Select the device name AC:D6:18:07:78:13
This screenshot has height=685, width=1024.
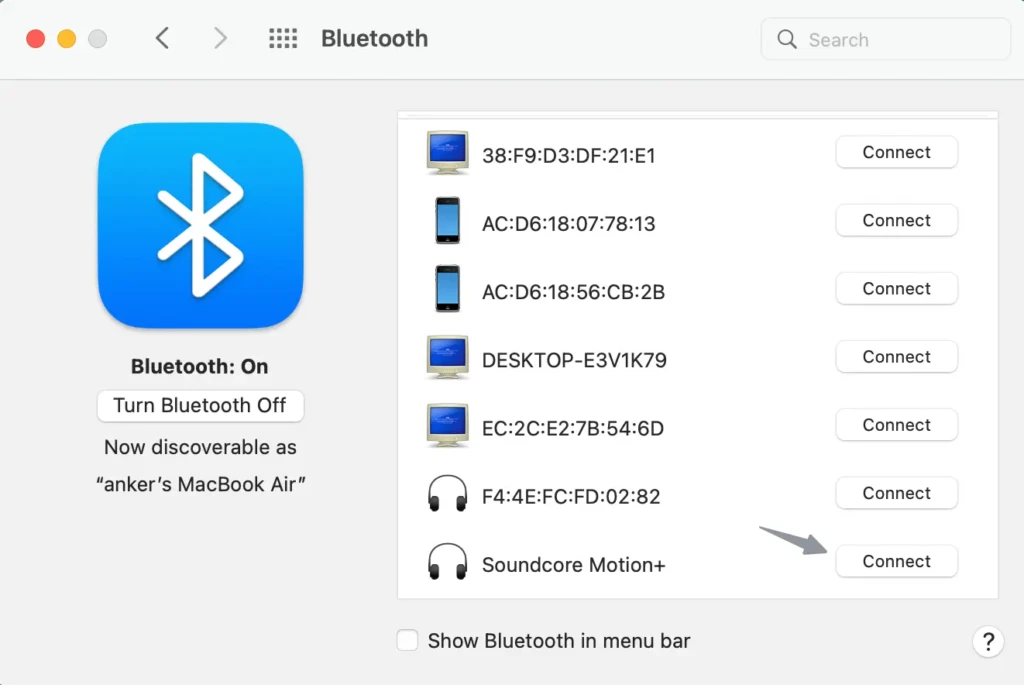568,223
